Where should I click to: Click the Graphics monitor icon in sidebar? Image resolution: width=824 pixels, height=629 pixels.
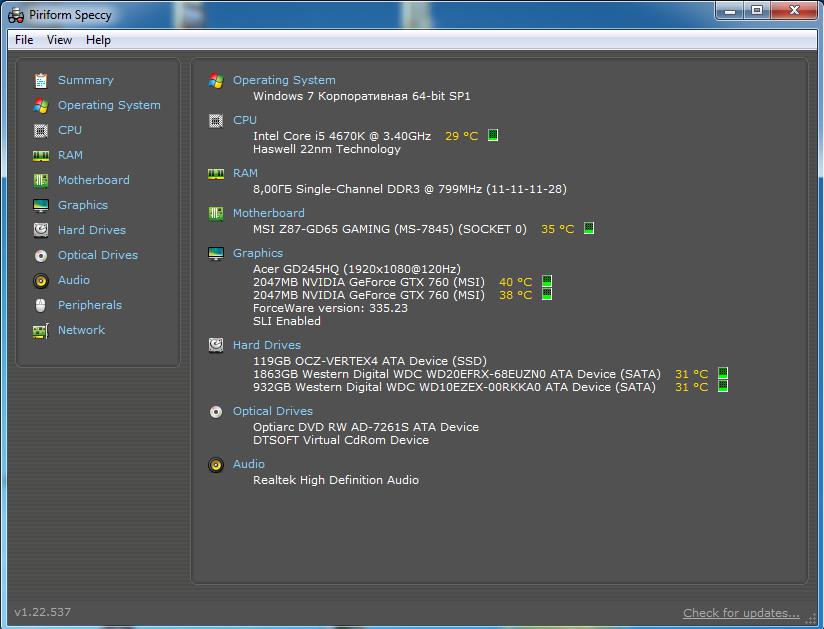click(x=40, y=205)
